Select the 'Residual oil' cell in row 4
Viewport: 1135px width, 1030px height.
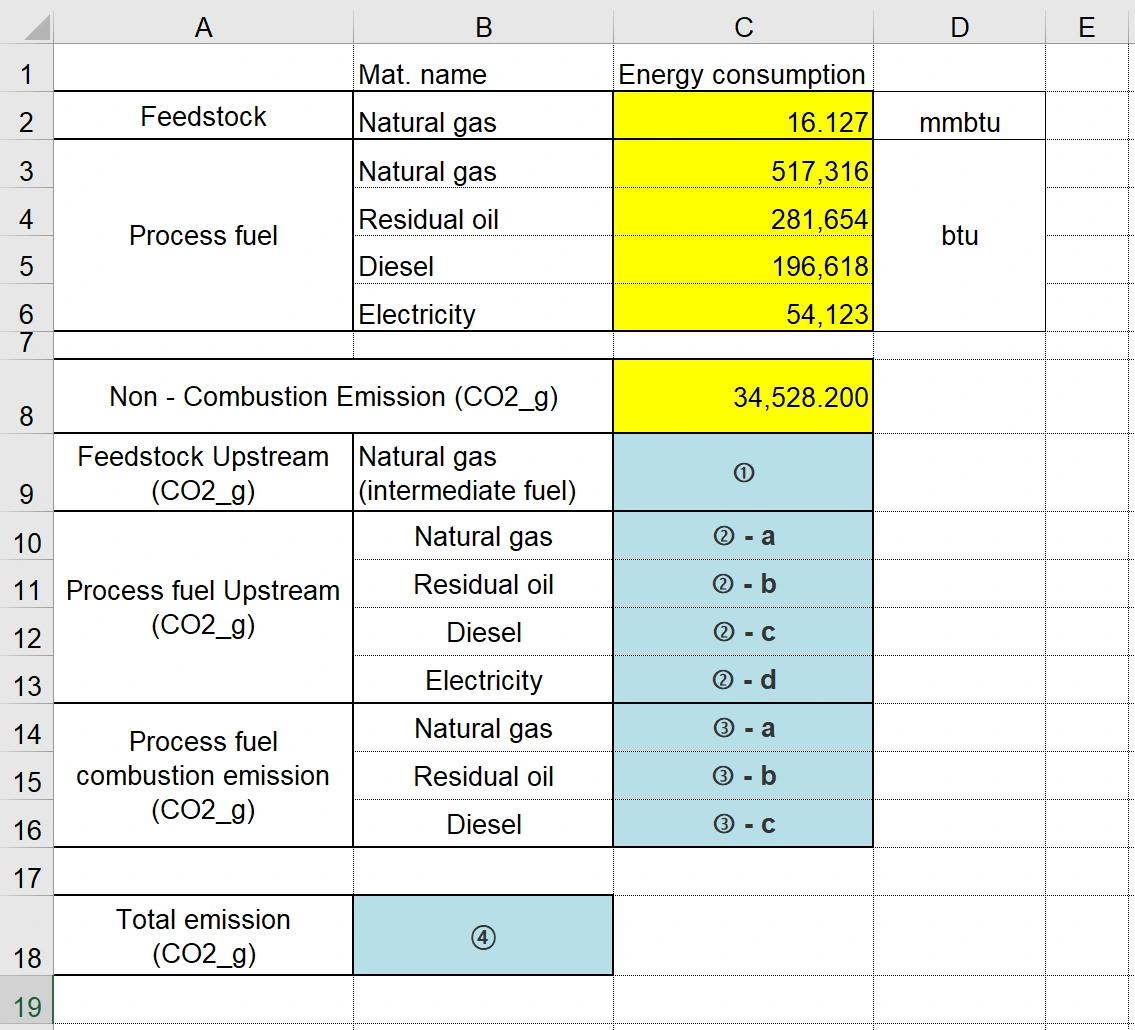pos(484,212)
